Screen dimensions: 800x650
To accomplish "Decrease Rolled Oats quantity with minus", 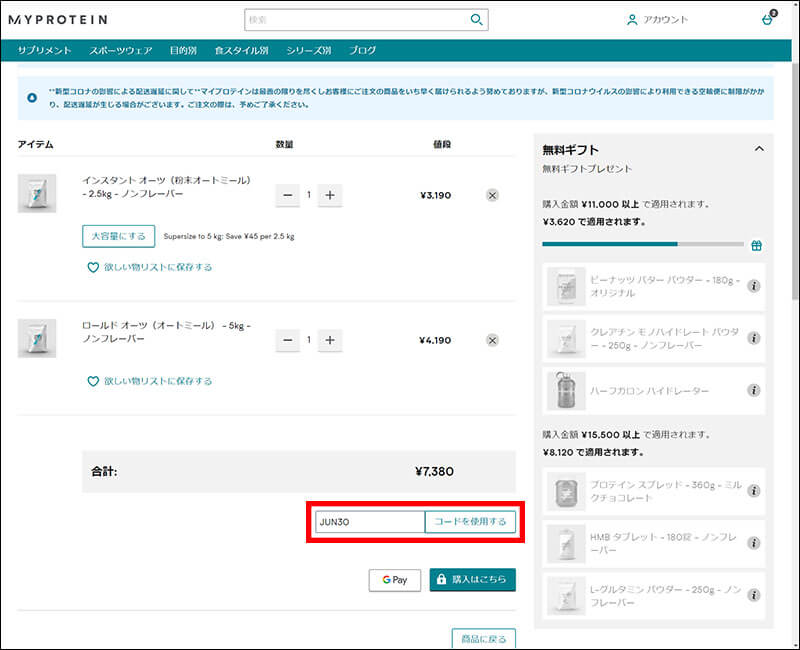I will point(288,340).
